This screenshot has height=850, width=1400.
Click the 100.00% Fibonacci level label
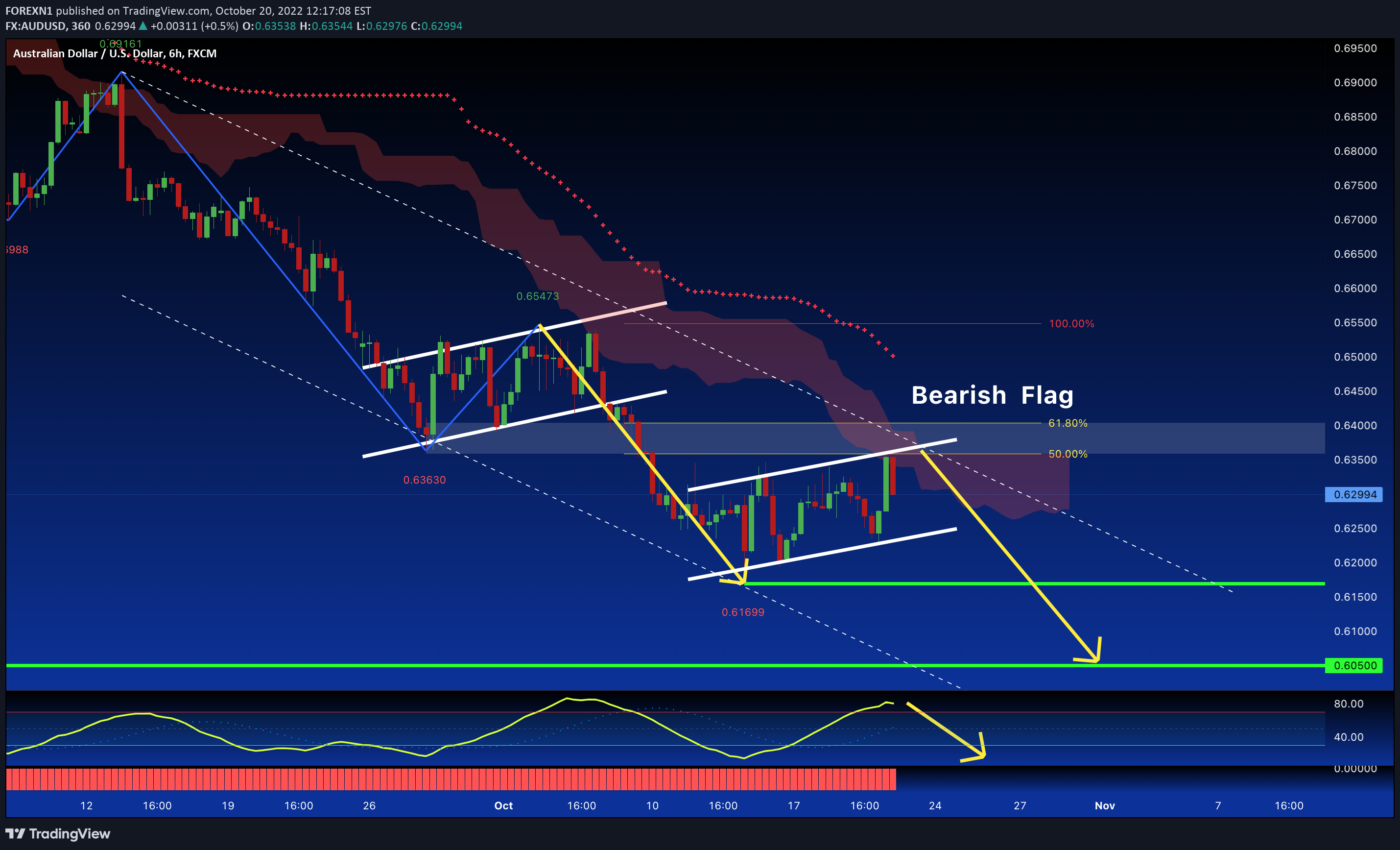pos(1071,323)
